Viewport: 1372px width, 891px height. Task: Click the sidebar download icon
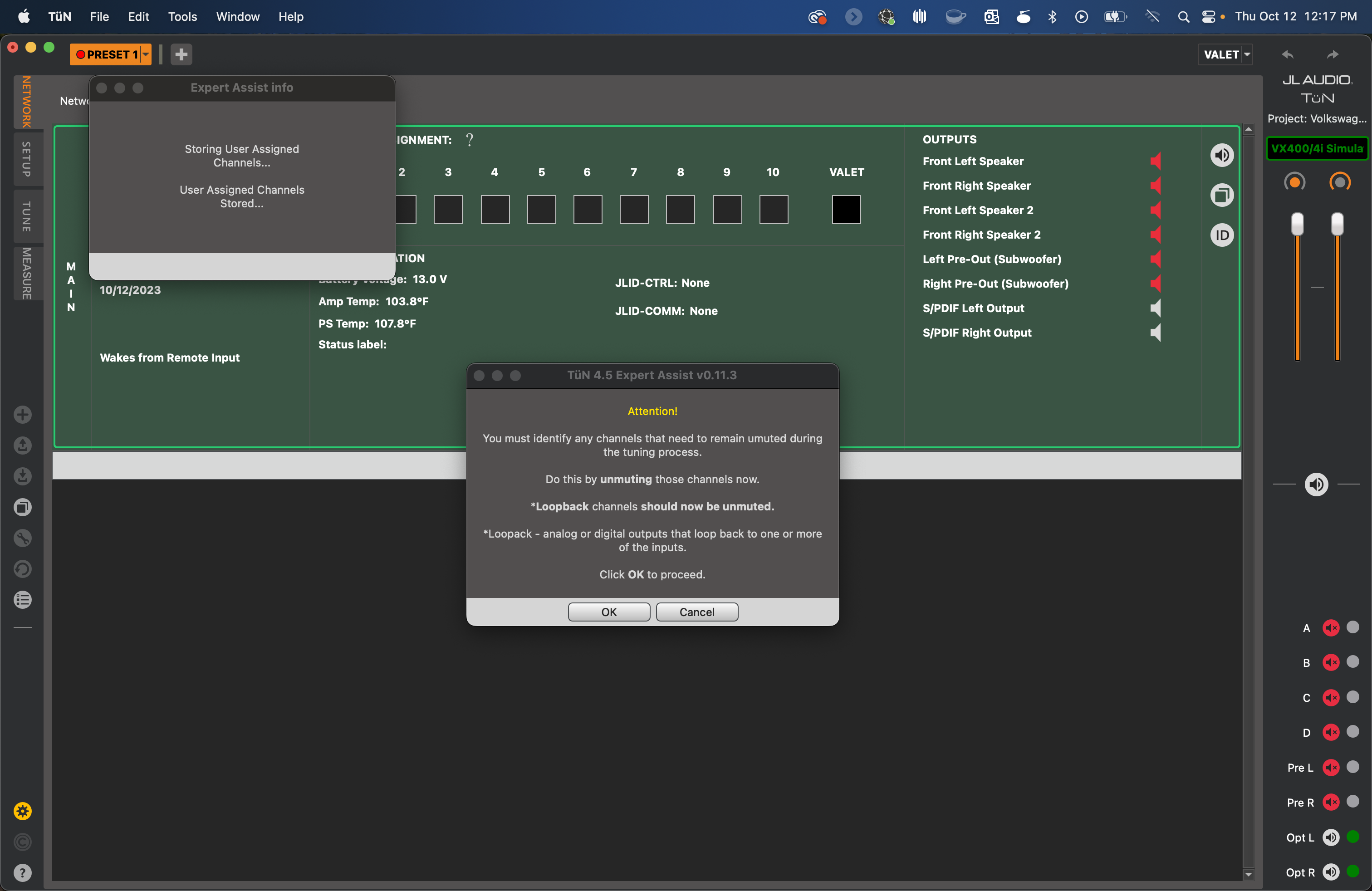tap(23, 476)
